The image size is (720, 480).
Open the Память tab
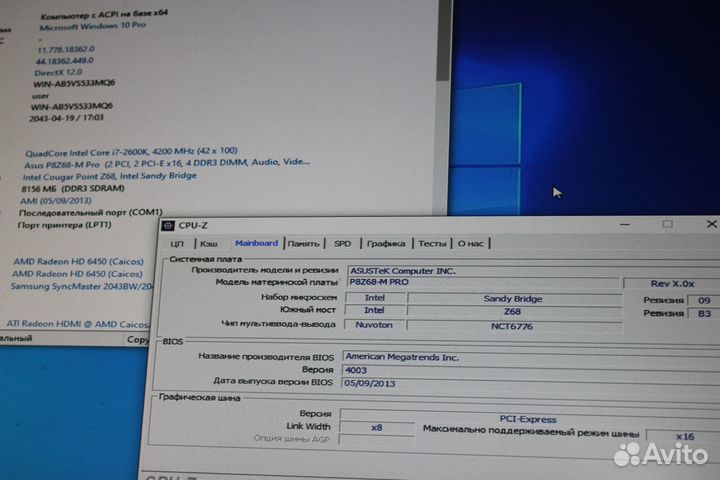(x=303, y=243)
